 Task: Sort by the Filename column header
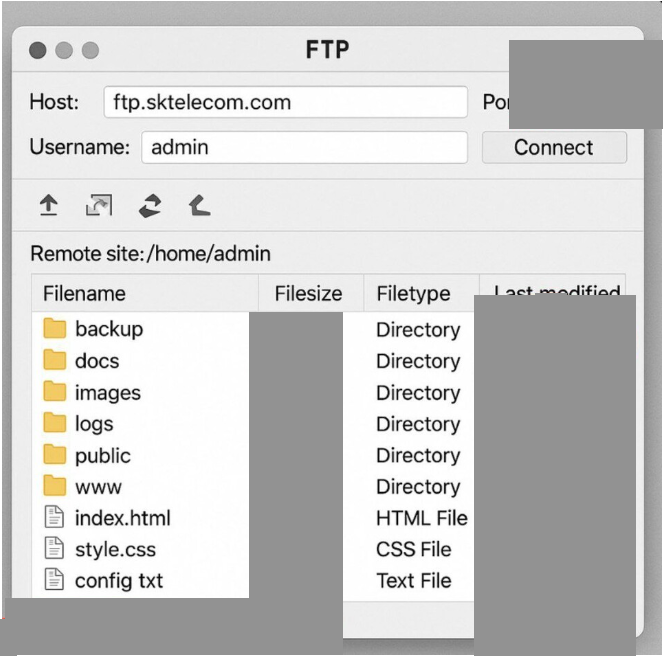145,293
